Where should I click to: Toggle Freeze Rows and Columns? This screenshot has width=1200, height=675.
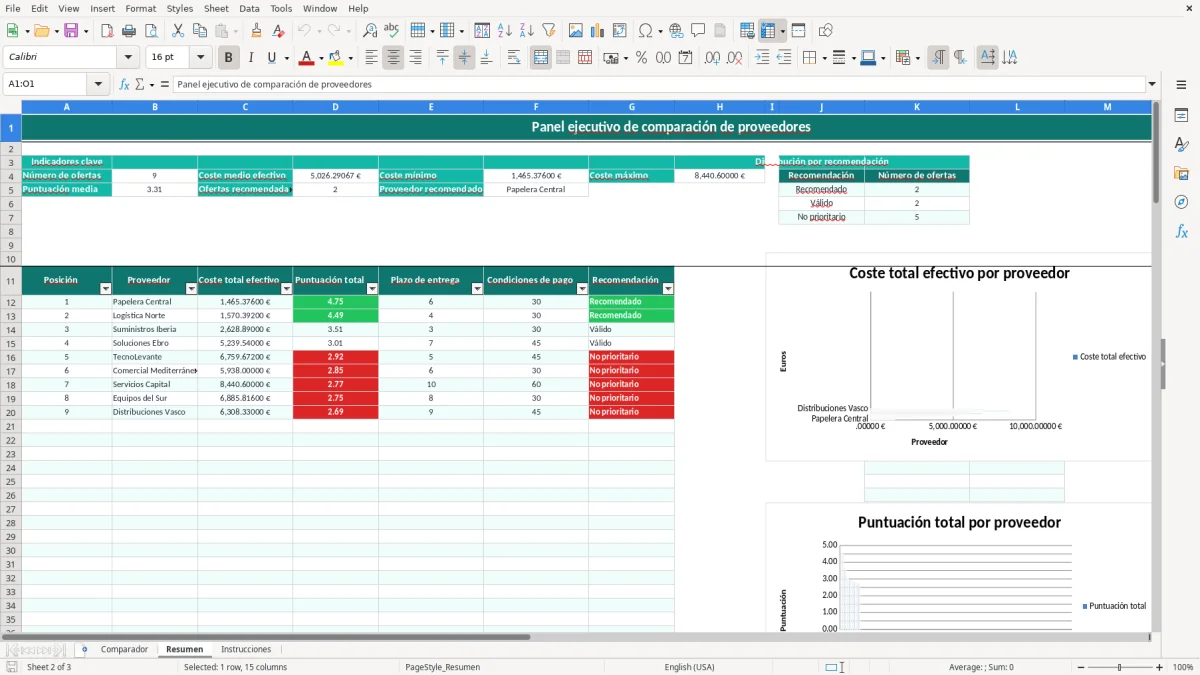pyautogui.click(x=768, y=31)
